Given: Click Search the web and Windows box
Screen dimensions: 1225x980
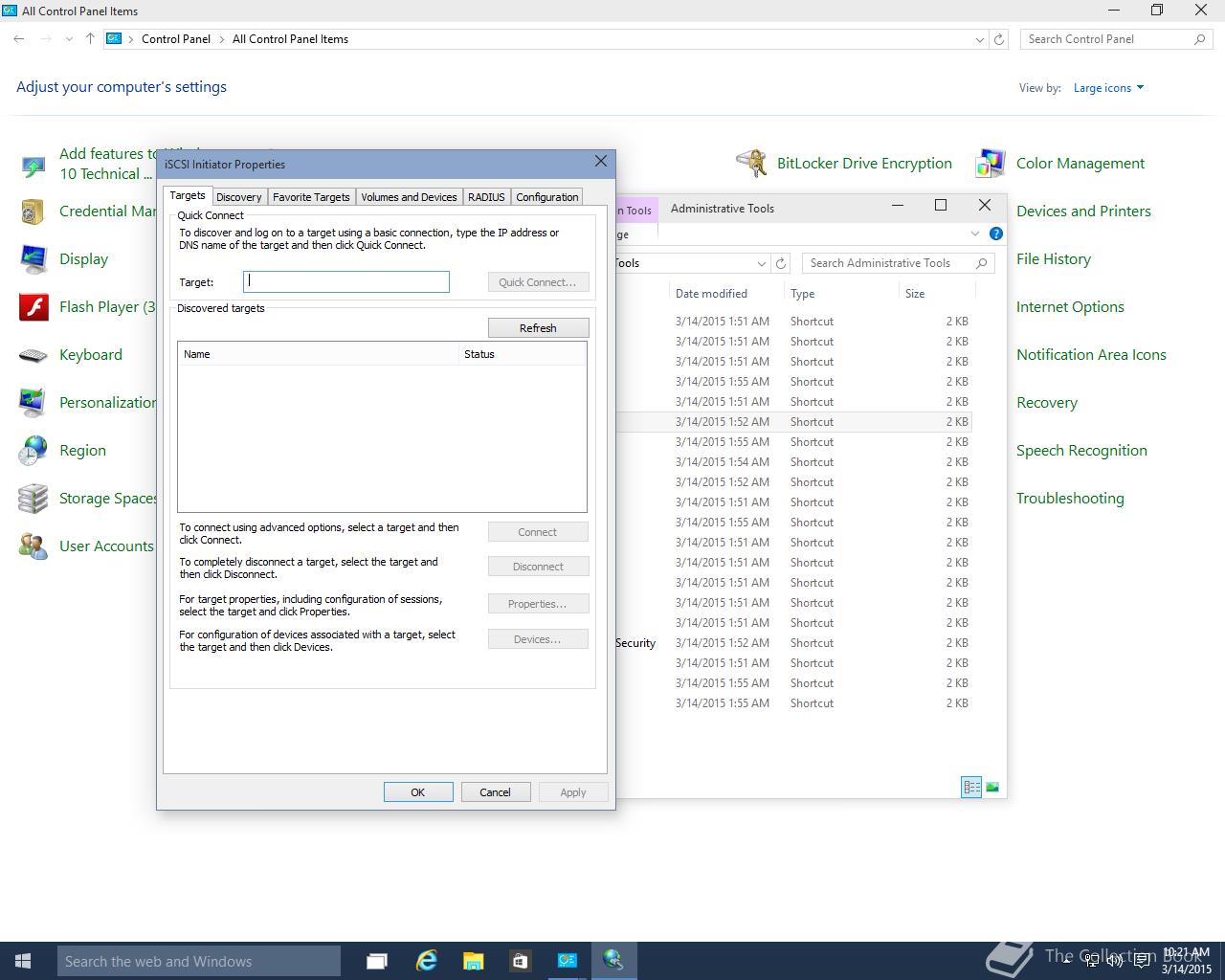Looking at the screenshot, I should [x=198, y=961].
